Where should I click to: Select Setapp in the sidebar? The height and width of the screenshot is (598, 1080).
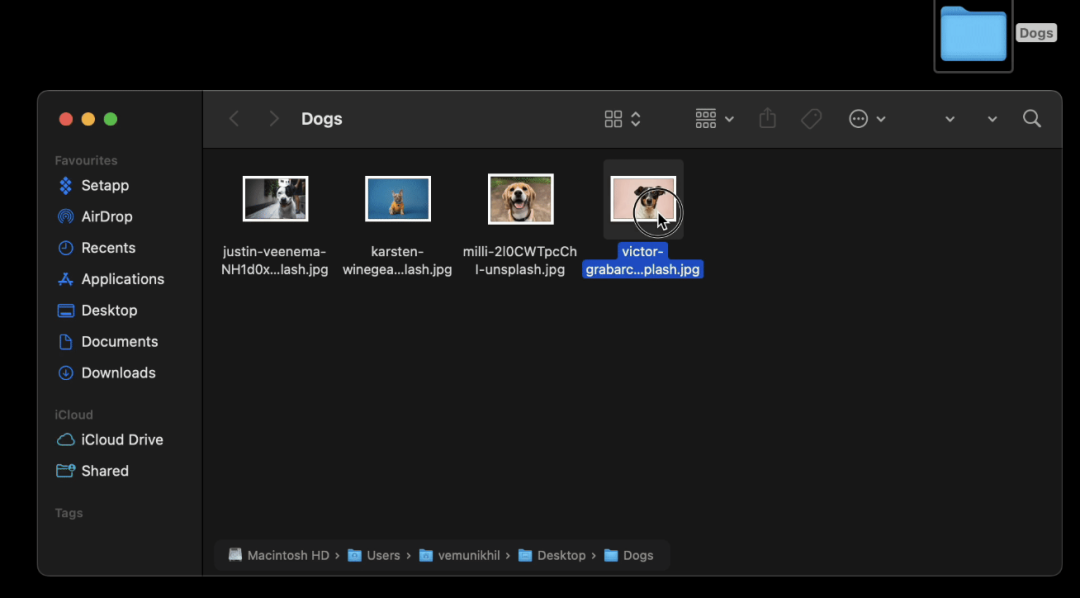103,185
